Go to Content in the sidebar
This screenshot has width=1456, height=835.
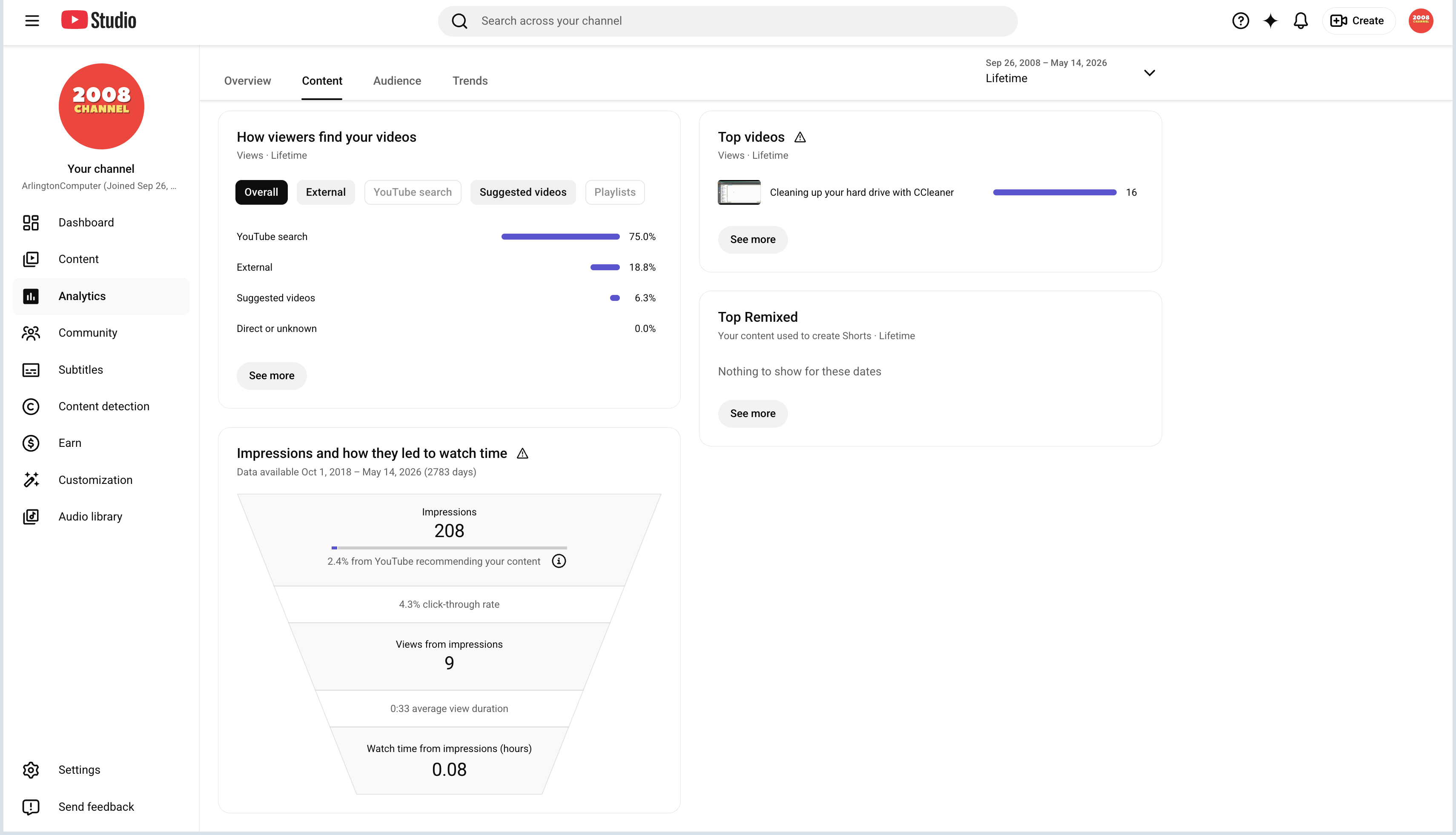(x=101, y=259)
